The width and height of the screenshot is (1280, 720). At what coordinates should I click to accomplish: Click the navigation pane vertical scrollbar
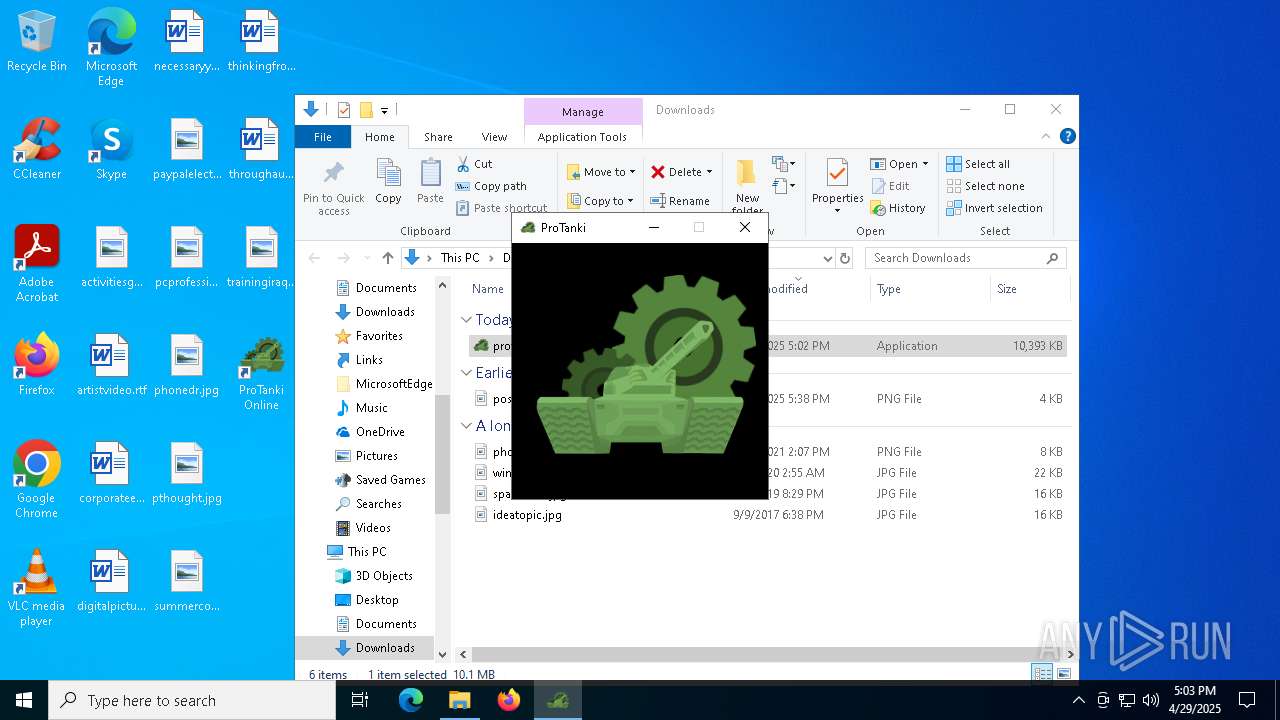[442, 452]
